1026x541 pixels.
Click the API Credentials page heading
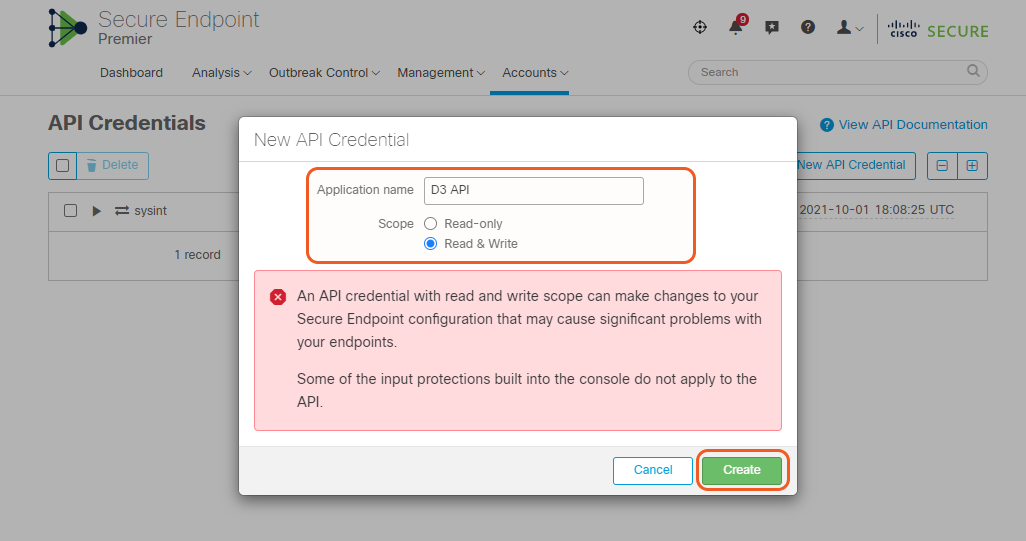(127, 123)
